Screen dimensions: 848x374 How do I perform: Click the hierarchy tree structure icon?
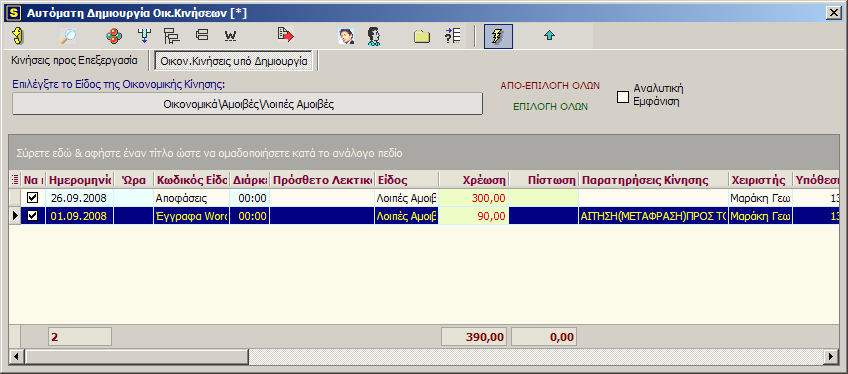coord(171,36)
